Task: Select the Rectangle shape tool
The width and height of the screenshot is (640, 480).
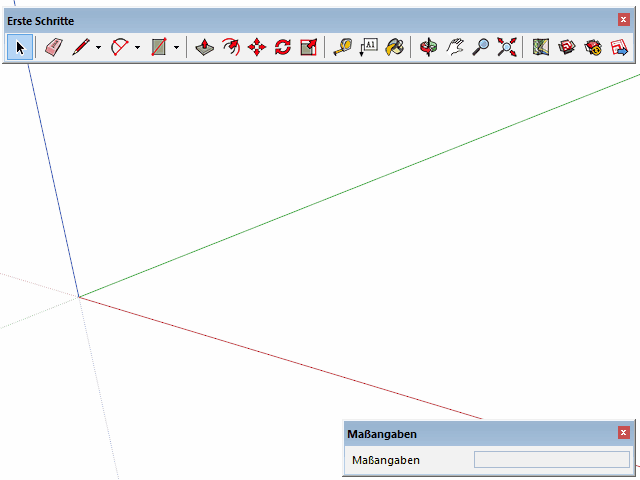Action: (x=159, y=47)
